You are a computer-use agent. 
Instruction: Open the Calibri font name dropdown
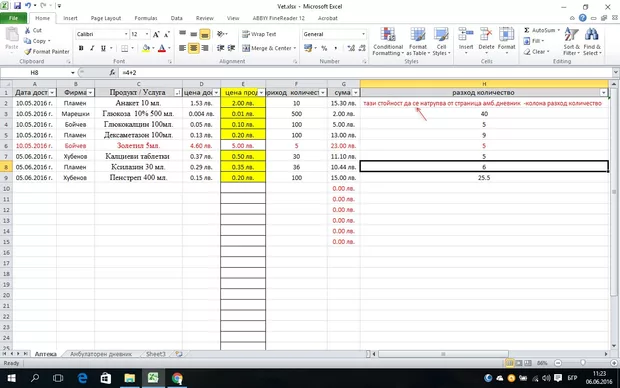point(126,34)
